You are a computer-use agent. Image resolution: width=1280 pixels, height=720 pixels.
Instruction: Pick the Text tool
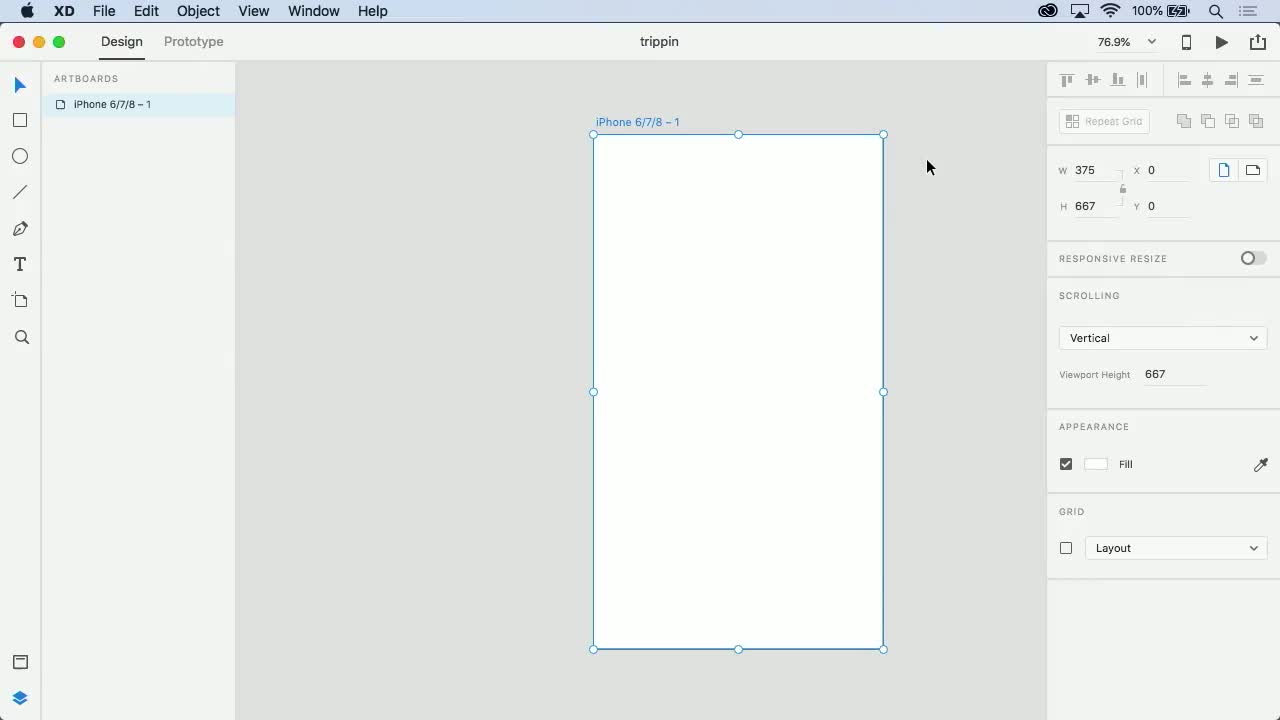[20, 264]
